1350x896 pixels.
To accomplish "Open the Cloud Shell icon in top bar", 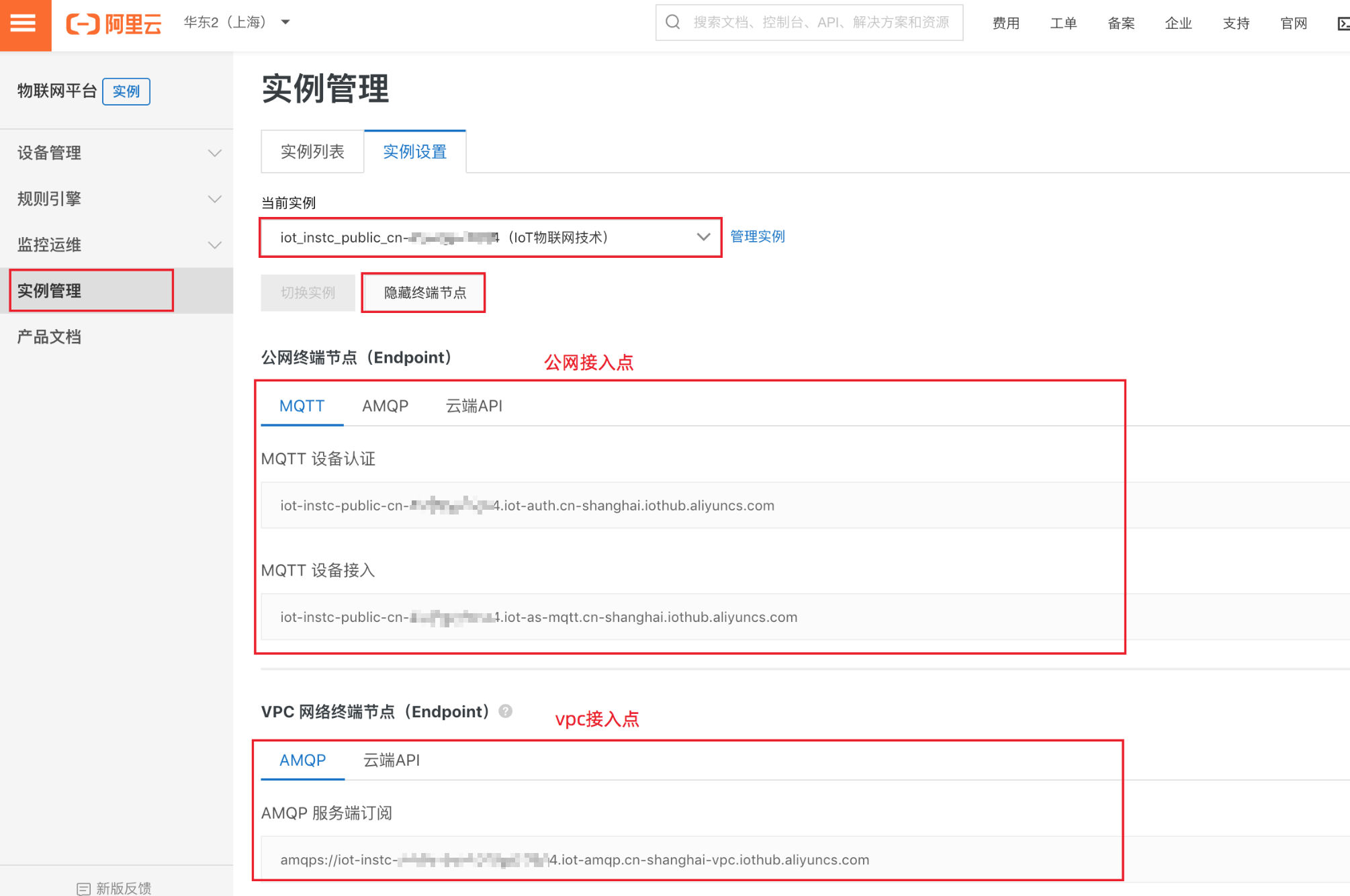I will tap(1343, 24).
